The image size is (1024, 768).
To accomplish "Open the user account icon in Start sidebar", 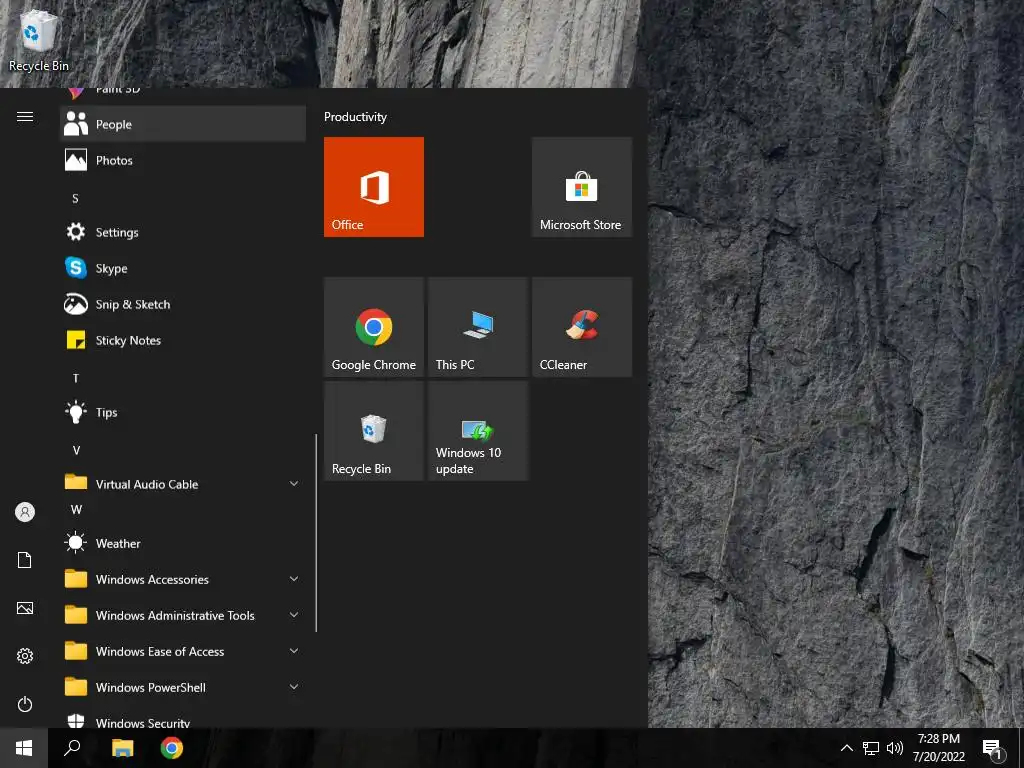I will pyautogui.click(x=25, y=512).
